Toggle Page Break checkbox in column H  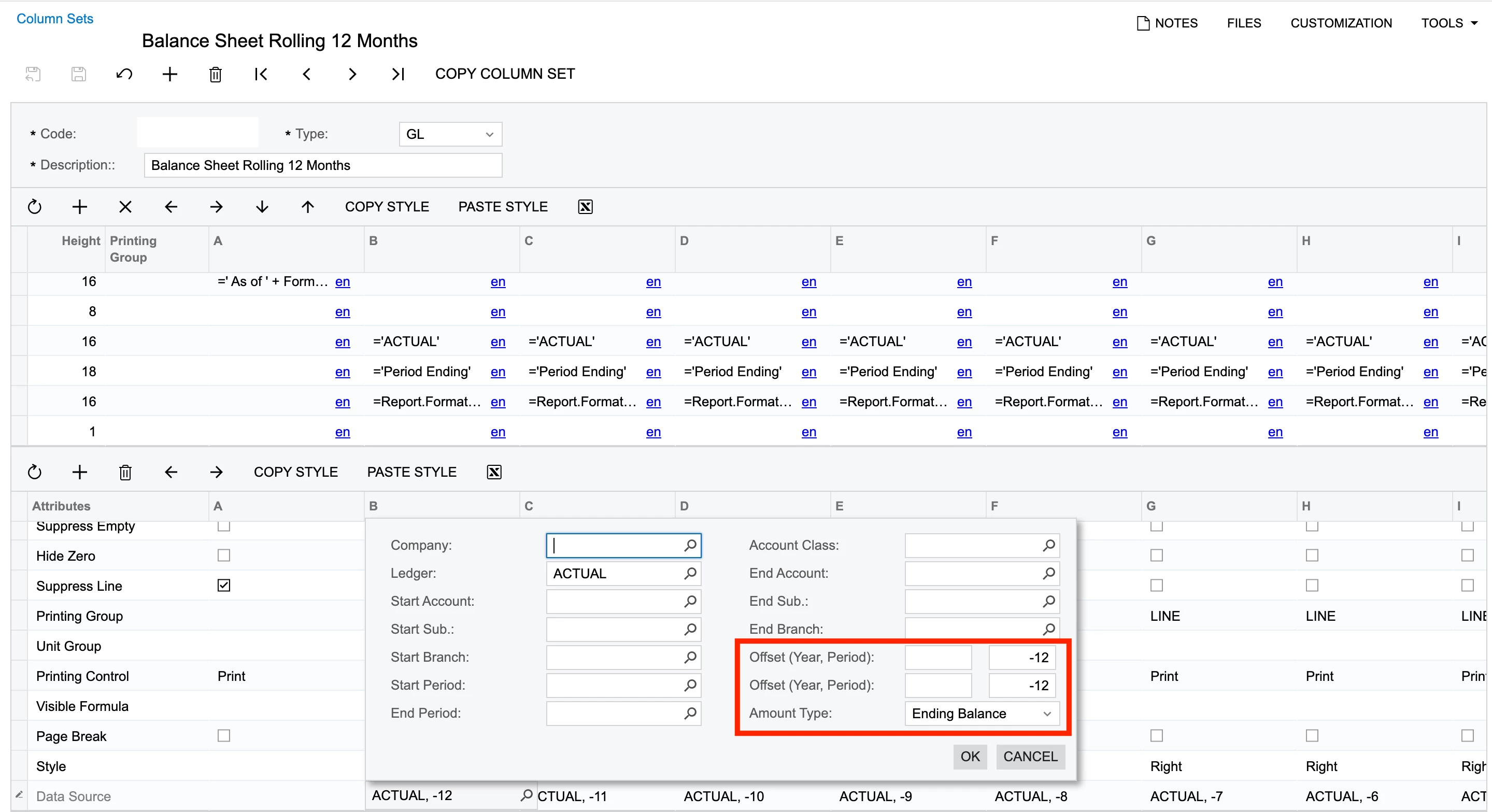click(1312, 735)
